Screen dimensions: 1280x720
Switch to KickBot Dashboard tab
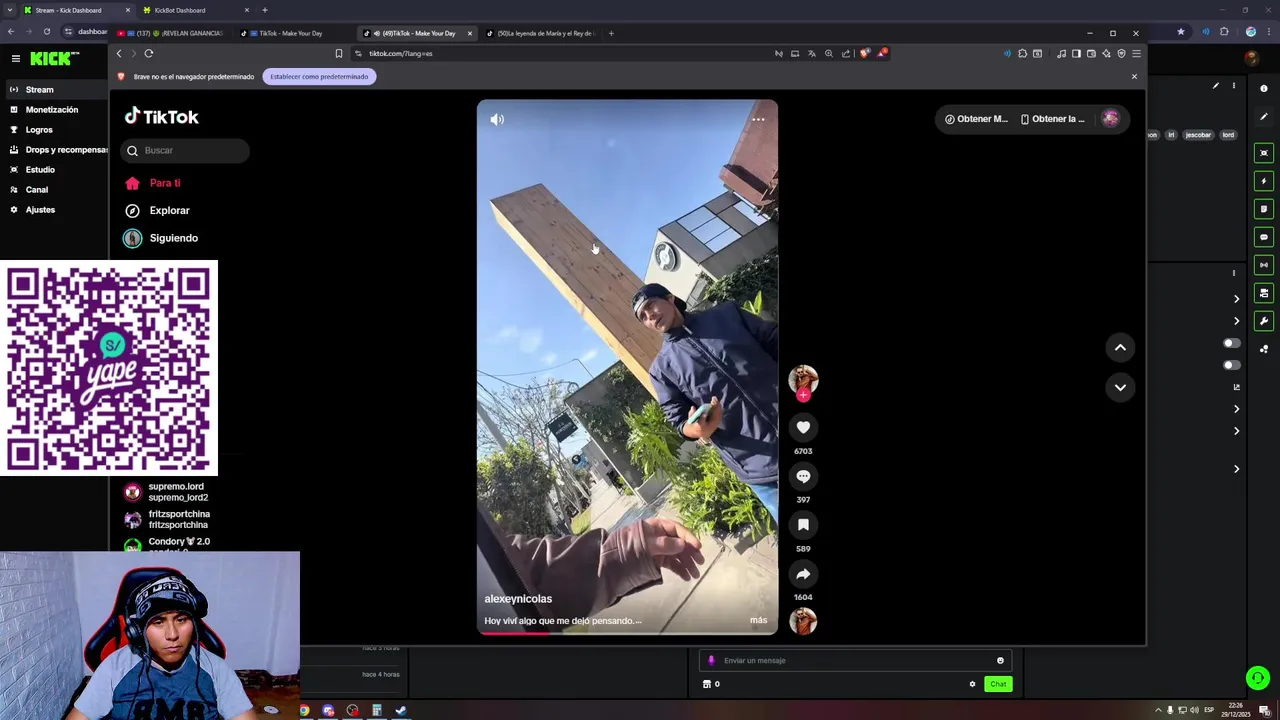(195, 10)
